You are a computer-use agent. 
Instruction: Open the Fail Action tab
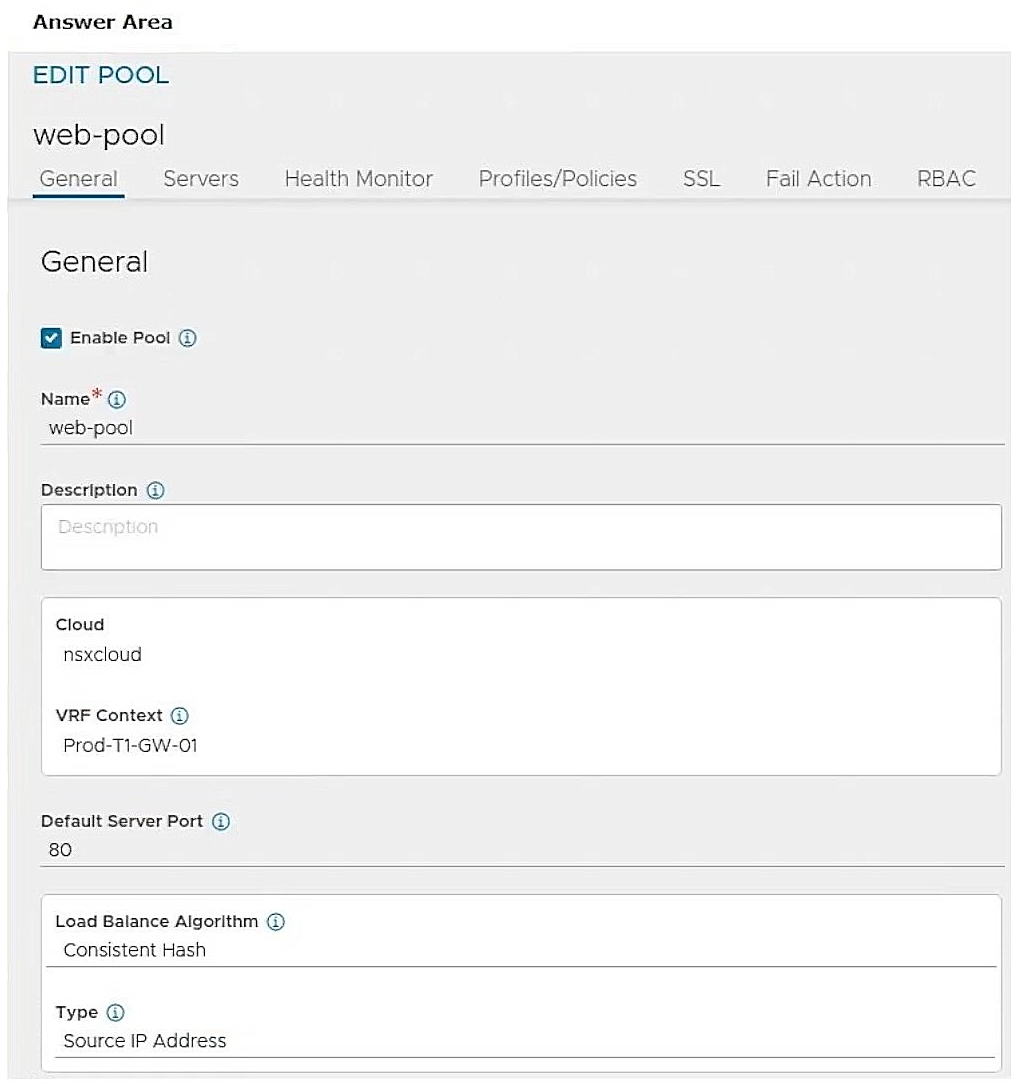point(818,179)
